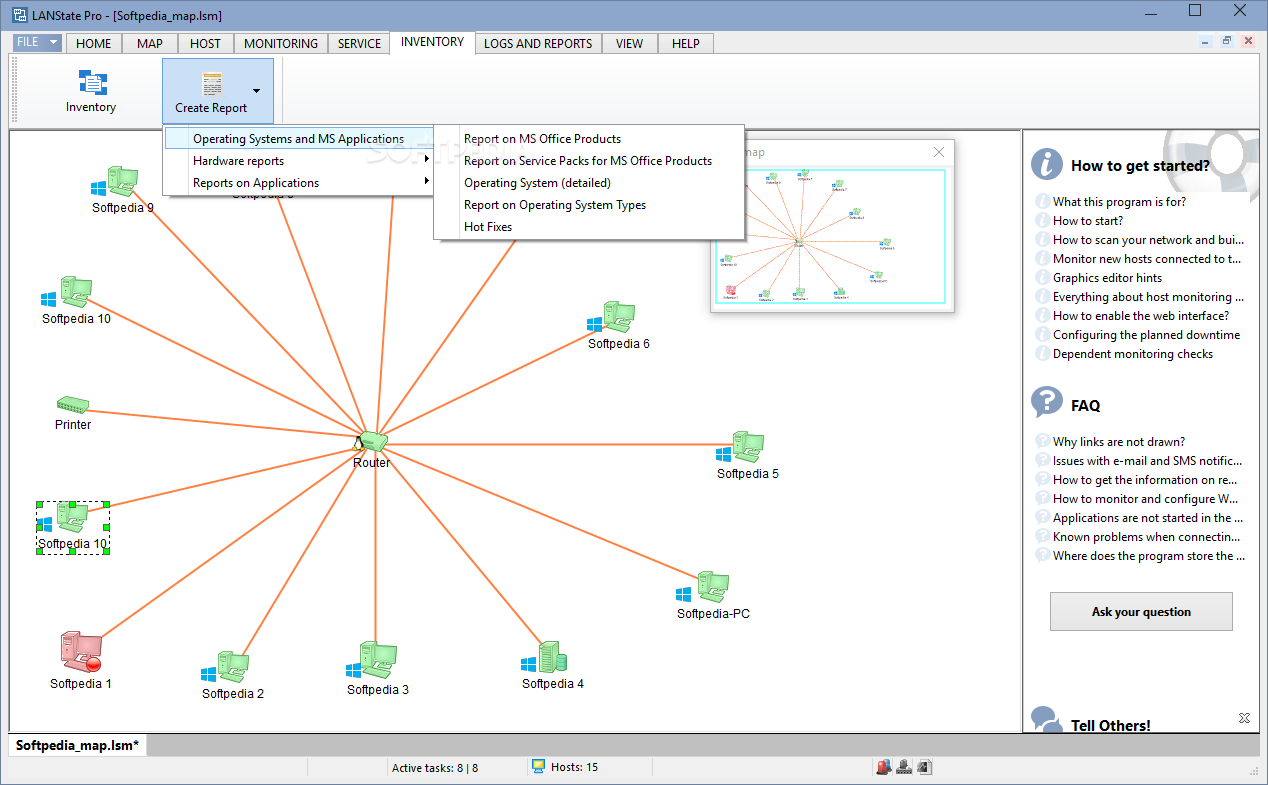Image resolution: width=1268 pixels, height=785 pixels.
Task: Click the 'Hosts: 15' status bar text
Action: click(x=575, y=768)
